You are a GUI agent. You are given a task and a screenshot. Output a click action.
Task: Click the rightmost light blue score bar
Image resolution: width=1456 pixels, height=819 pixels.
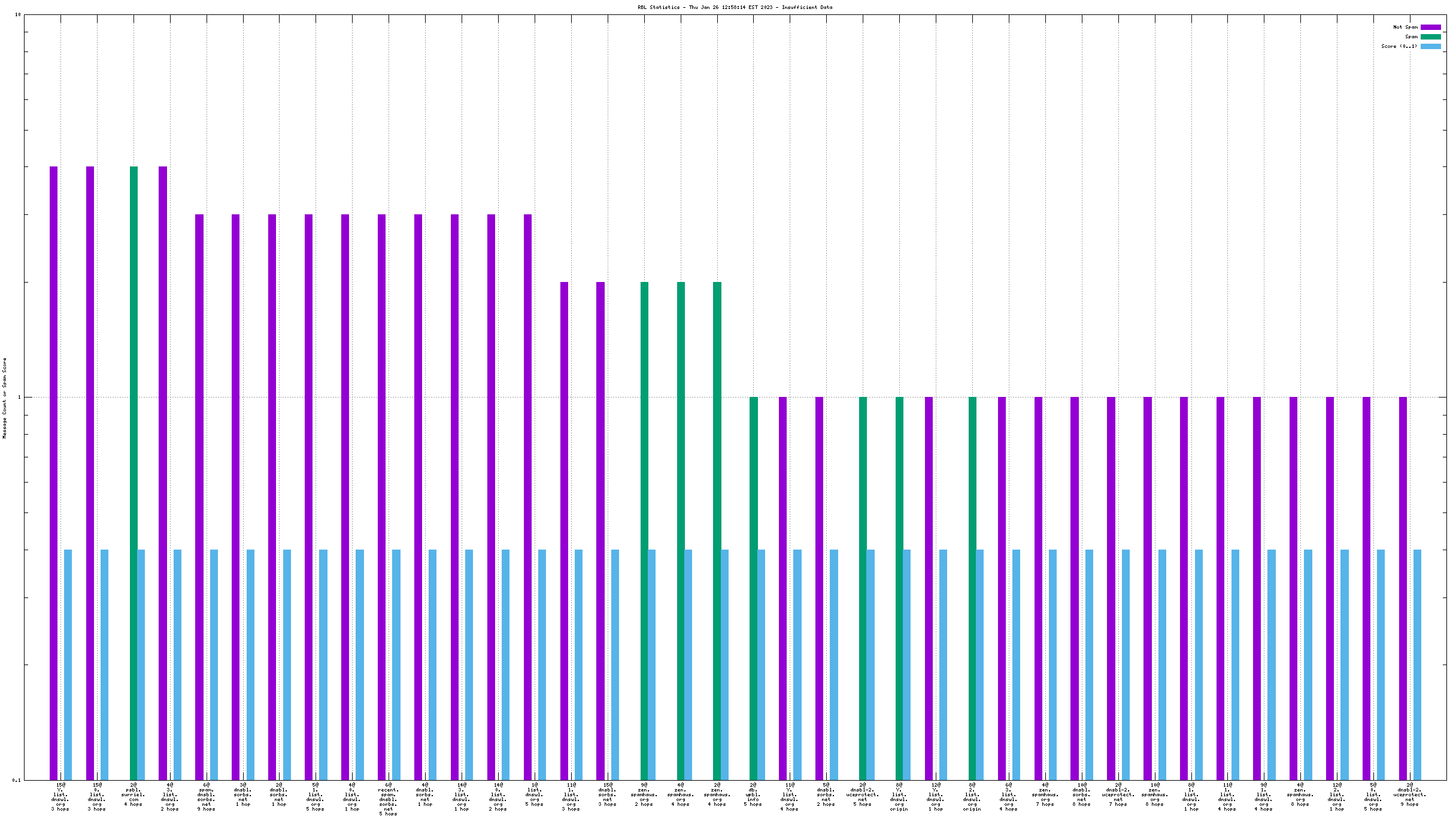[1417, 665]
